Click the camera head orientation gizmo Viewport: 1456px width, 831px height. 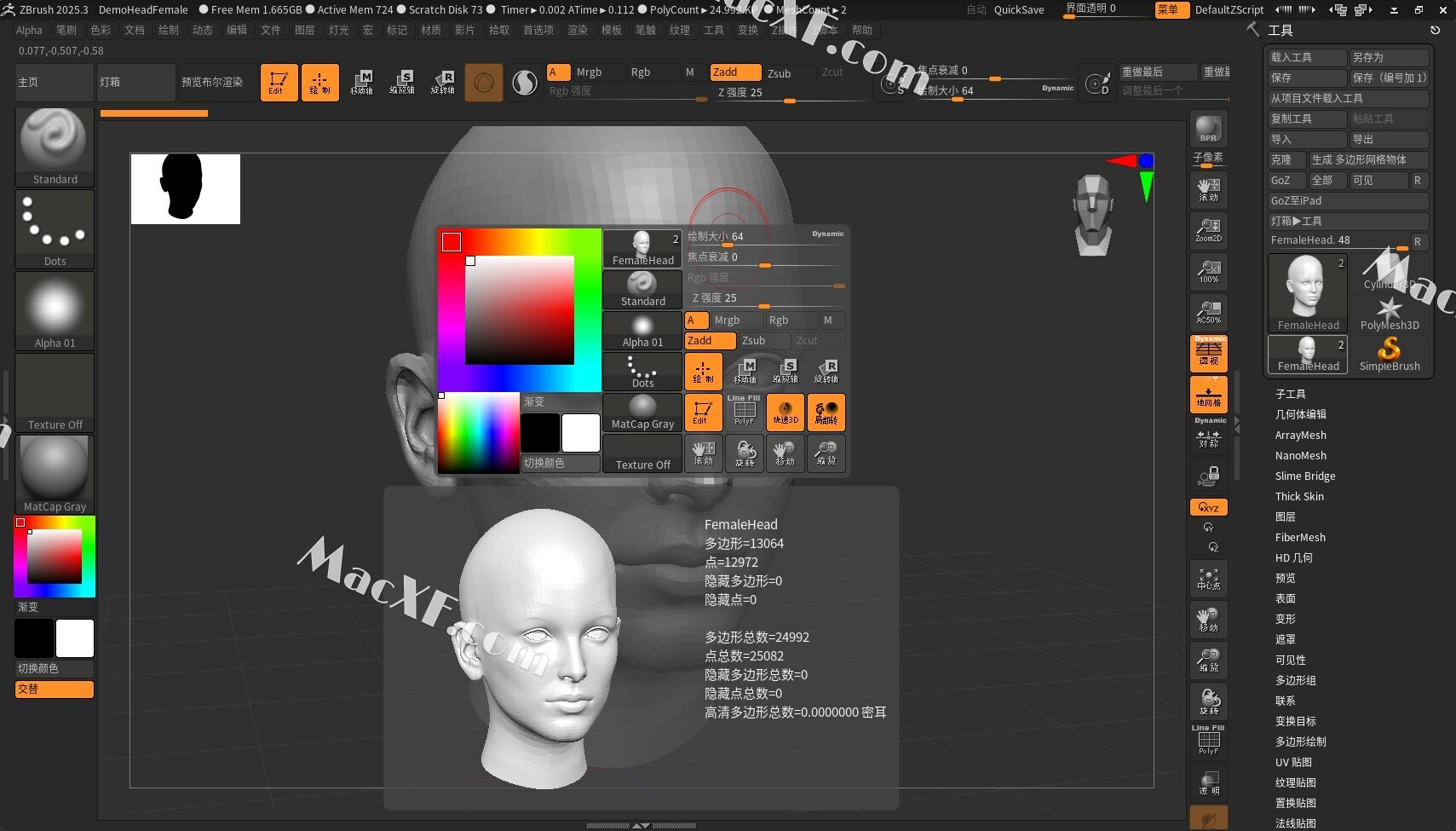click(1093, 215)
